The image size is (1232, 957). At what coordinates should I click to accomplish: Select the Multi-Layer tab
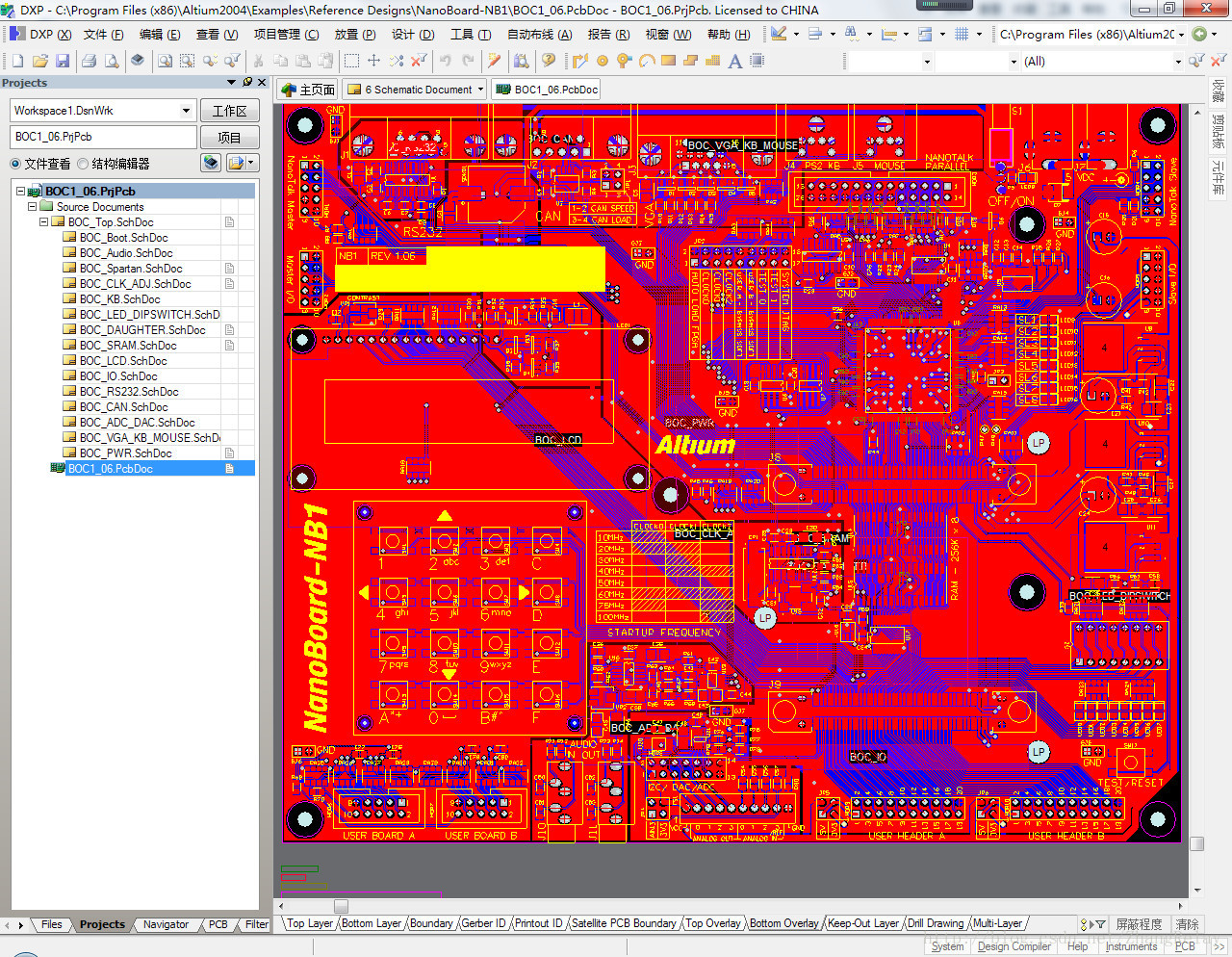coord(997,923)
